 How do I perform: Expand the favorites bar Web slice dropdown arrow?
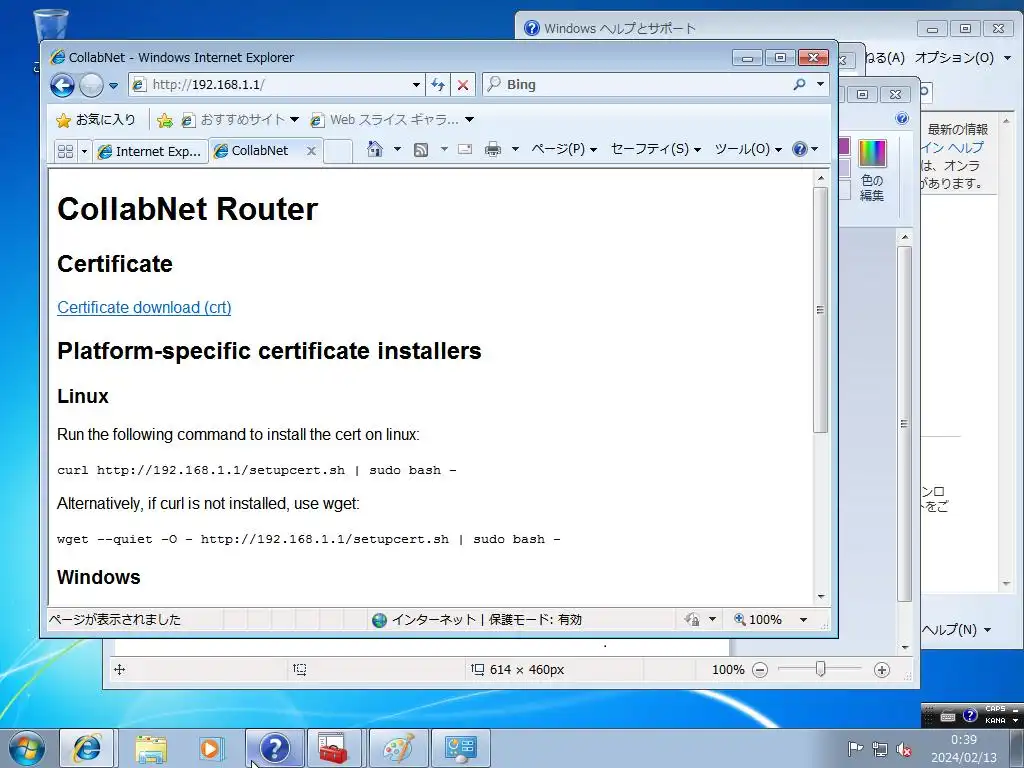pyautogui.click(x=470, y=120)
